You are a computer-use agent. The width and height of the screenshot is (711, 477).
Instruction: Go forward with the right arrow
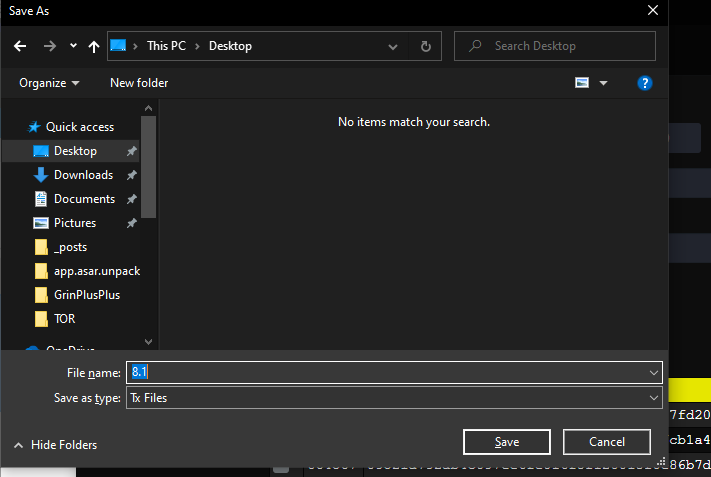click(x=50, y=46)
